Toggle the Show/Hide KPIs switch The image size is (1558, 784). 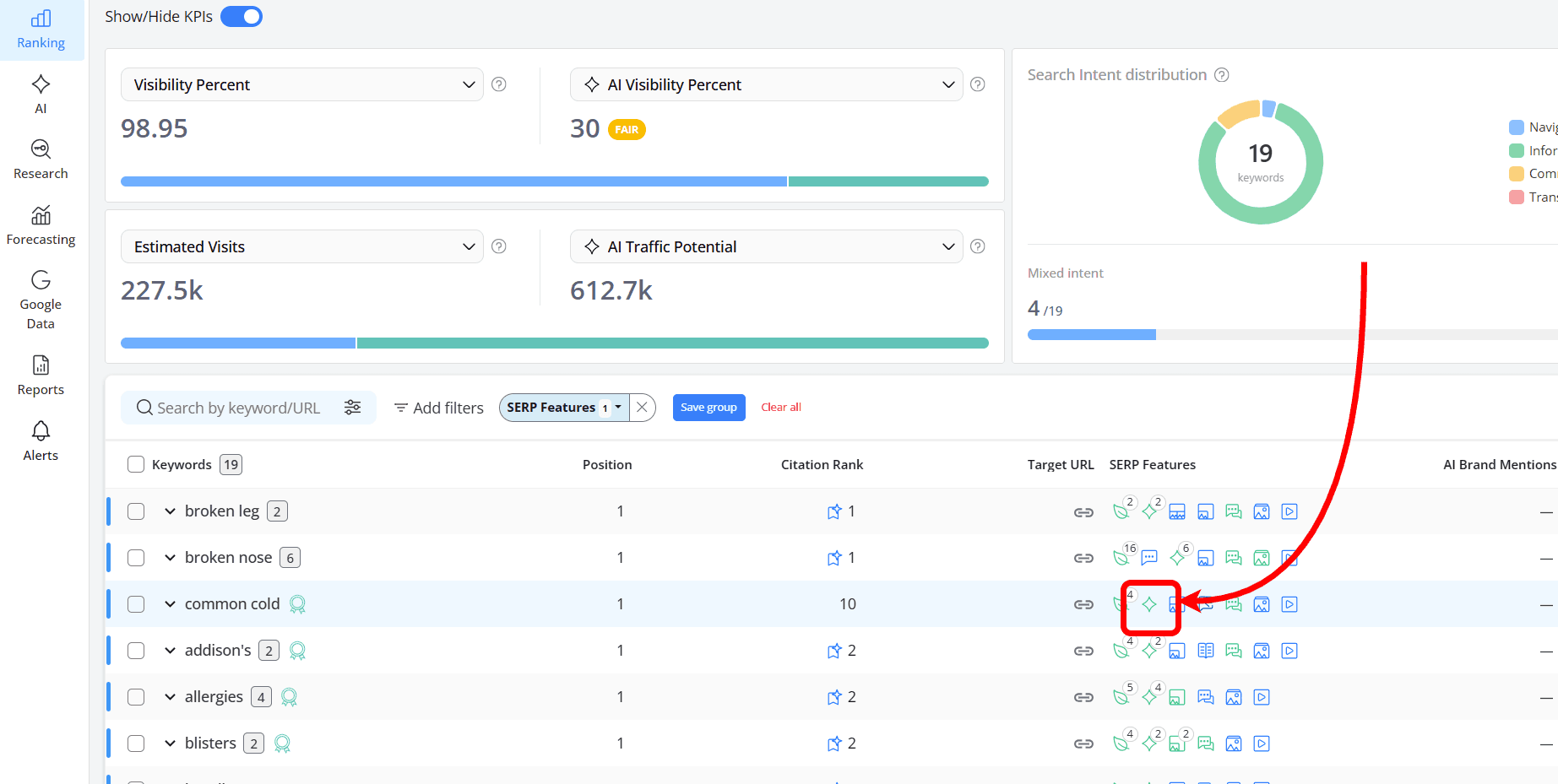click(x=242, y=15)
